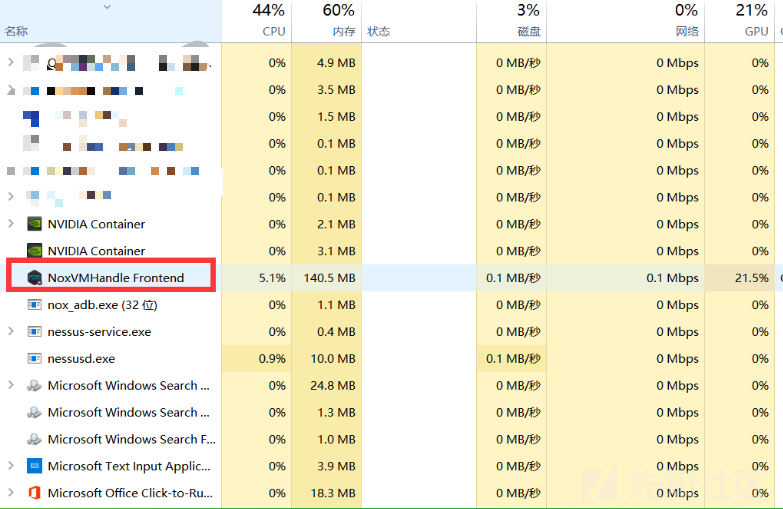
Task: Select the 140.5 MB memory cell
Action: [328, 278]
